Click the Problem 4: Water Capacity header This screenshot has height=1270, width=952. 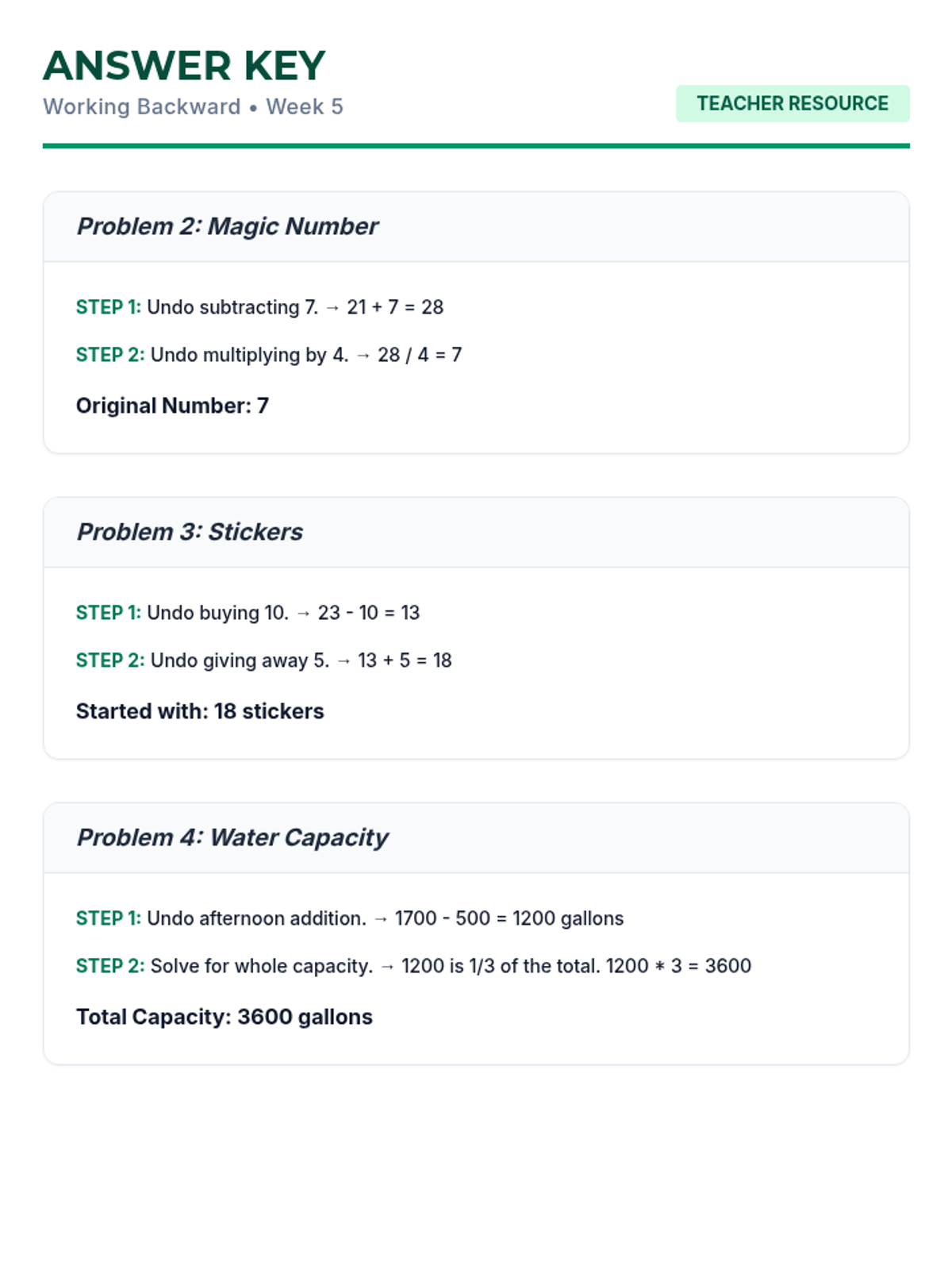coord(232,837)
